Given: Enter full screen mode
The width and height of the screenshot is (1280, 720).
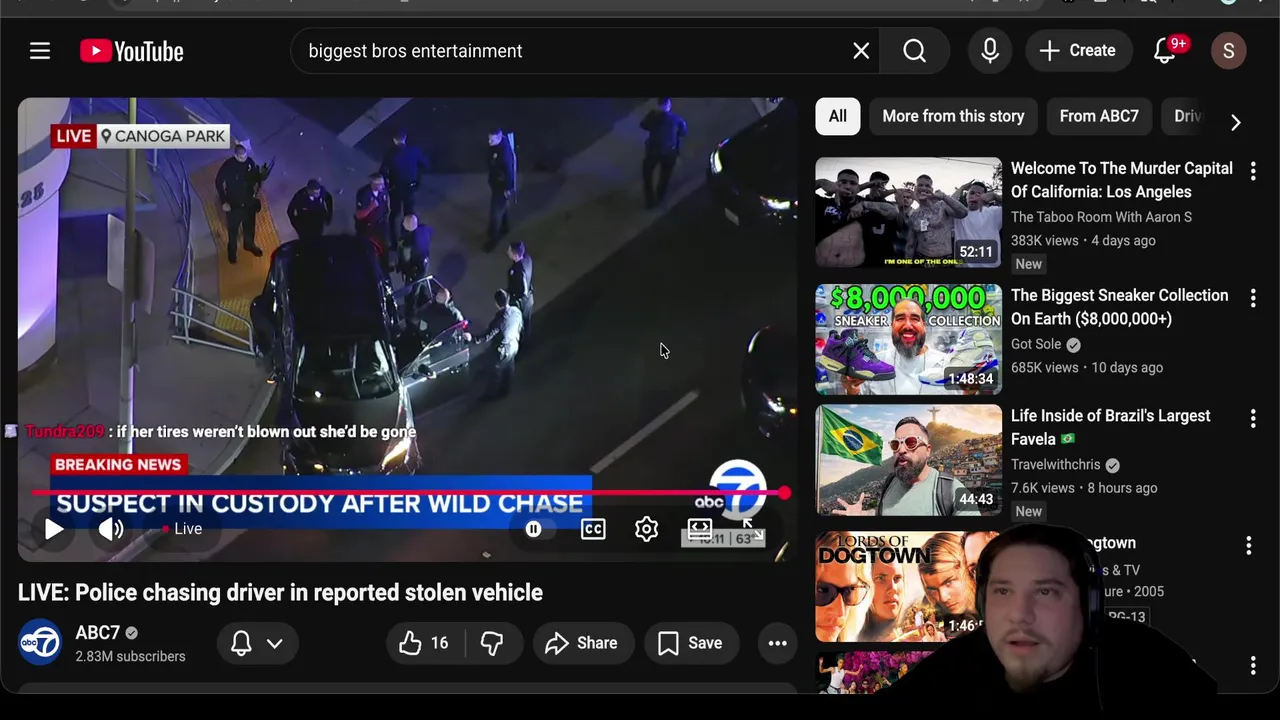Looking at the screenshot, I should click(x=752, y=529).
